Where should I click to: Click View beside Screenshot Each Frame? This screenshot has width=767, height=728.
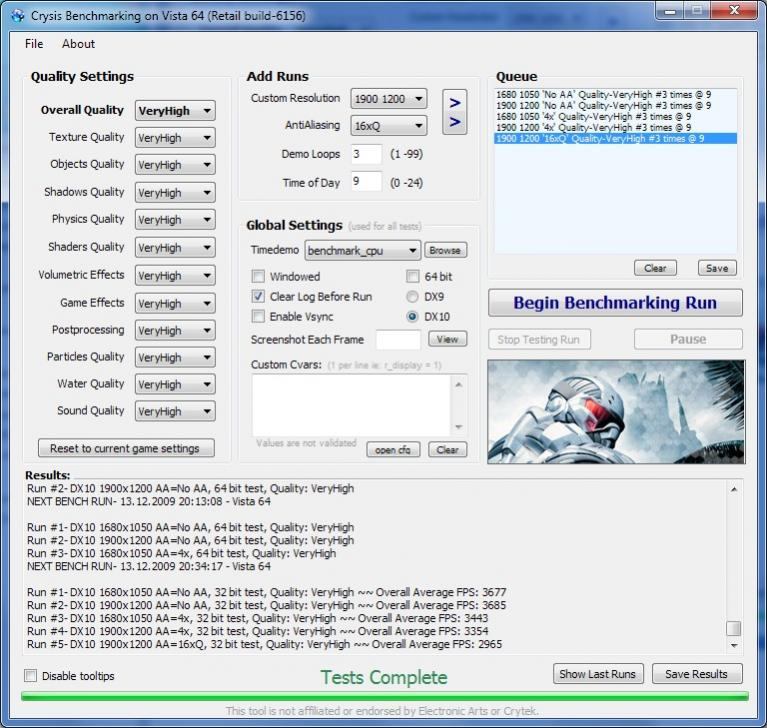point(448,339)
